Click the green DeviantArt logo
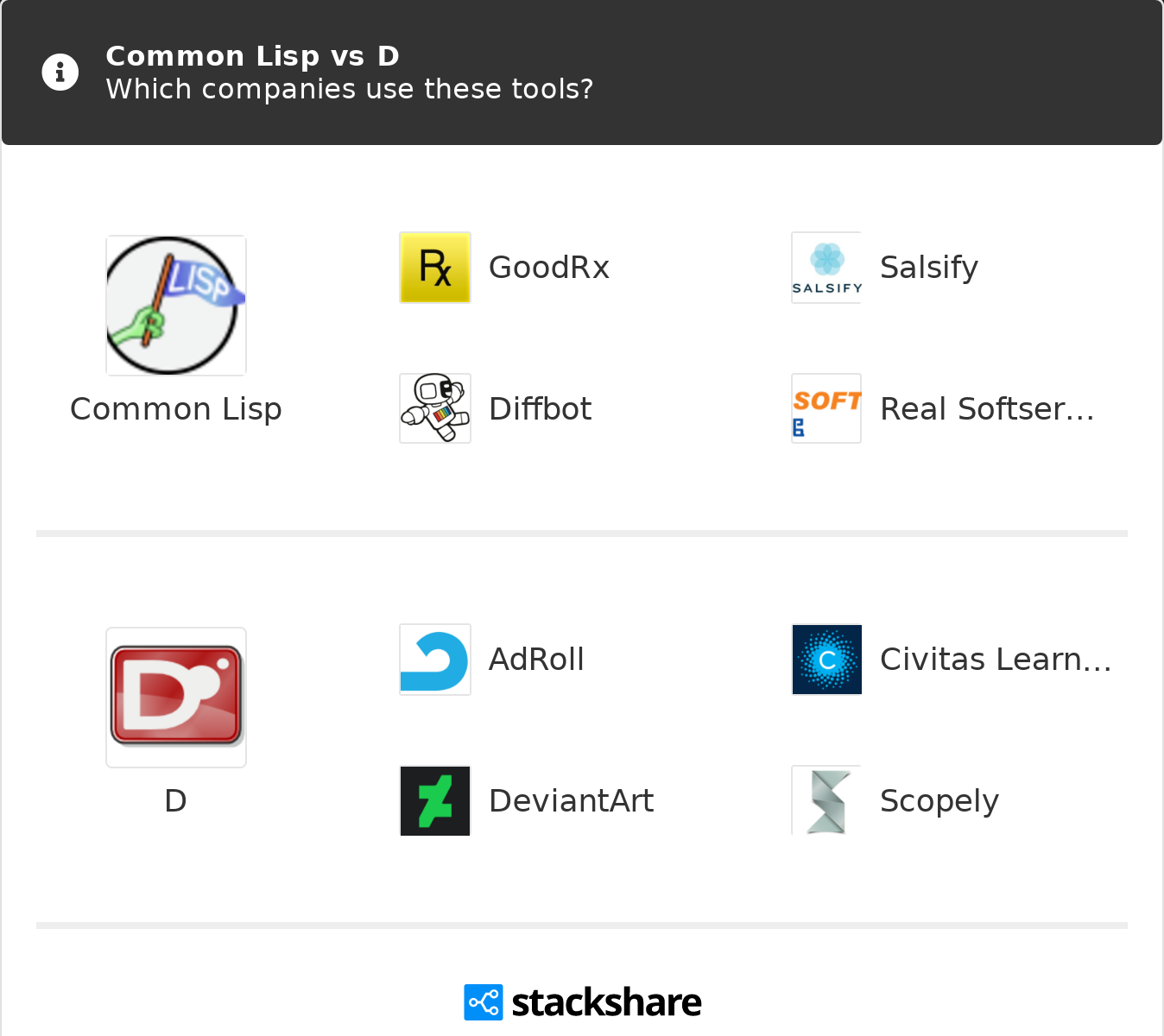The width and height of the screenshot is (1164, 1036). [435, 800]
